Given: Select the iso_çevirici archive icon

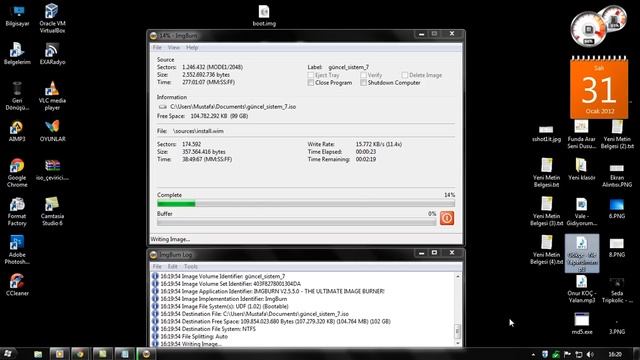Looking at the screenshot, I should (52, 169).
